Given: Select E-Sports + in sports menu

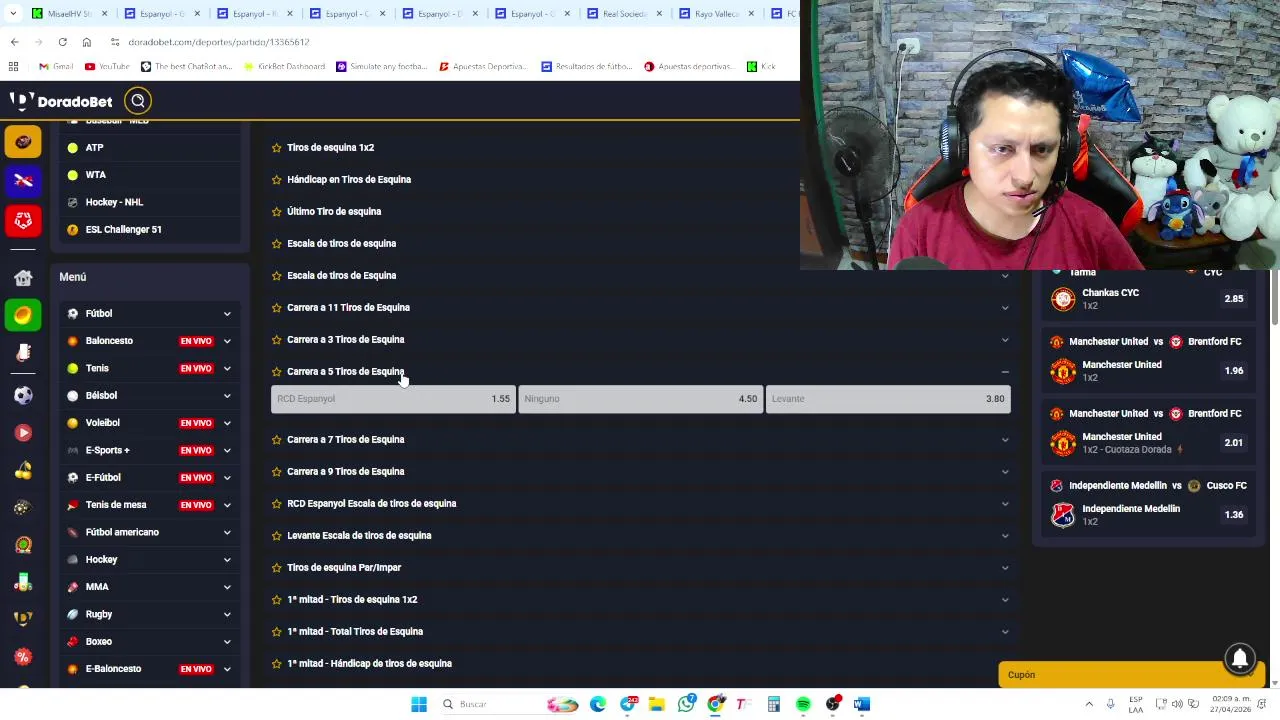Looking at the screenshot, I should tap(107, 450).
